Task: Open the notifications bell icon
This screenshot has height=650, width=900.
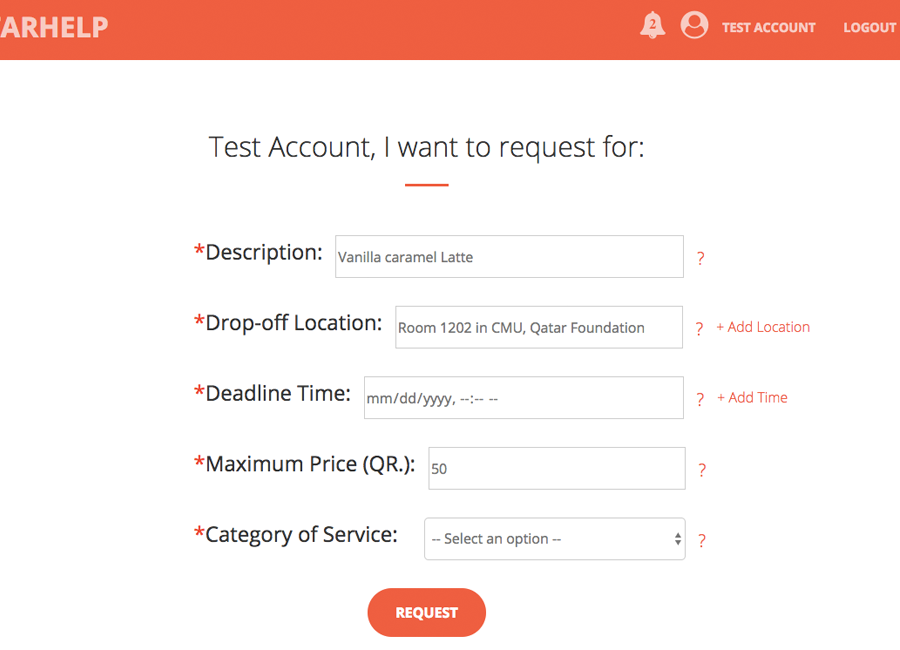Action: click(x=652, y=26)
